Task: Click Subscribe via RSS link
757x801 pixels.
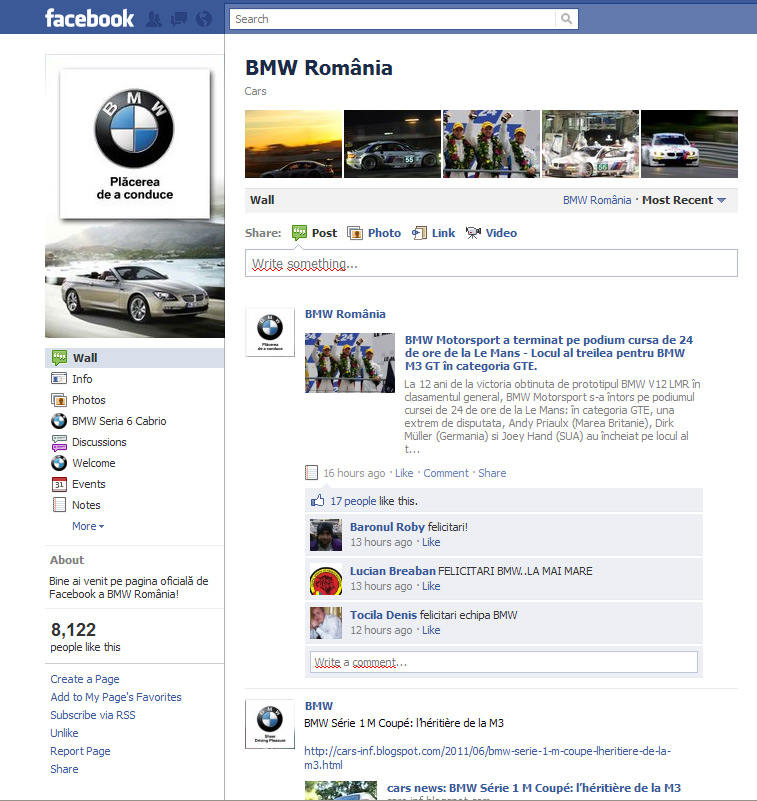Action: pyautogui.click(x=93, y=715)
